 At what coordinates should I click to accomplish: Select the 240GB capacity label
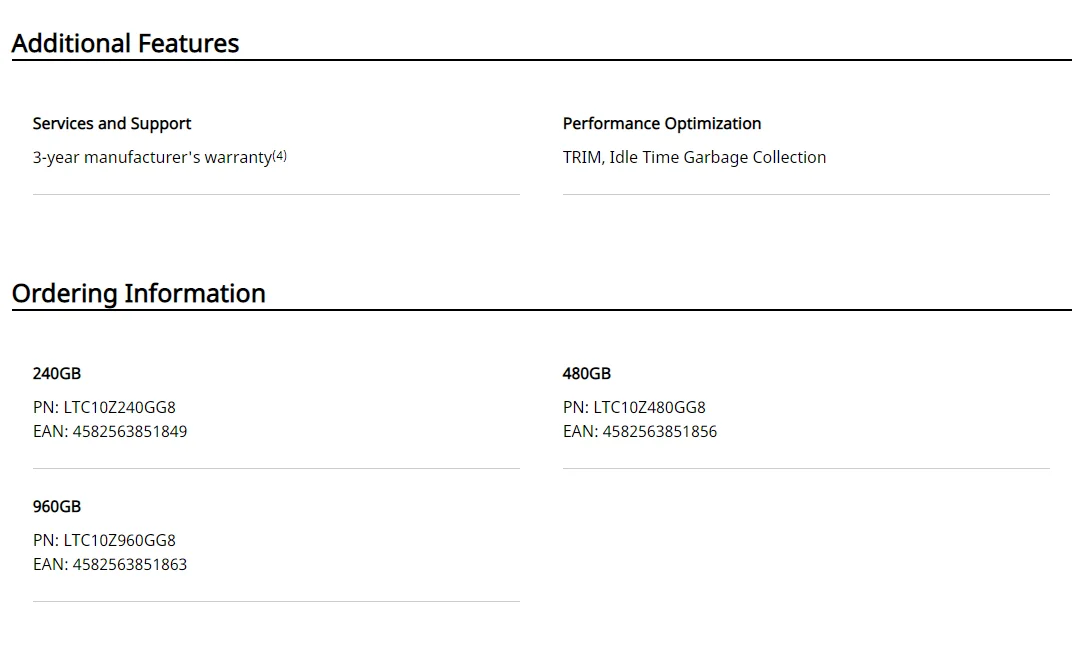pos(57,373)
